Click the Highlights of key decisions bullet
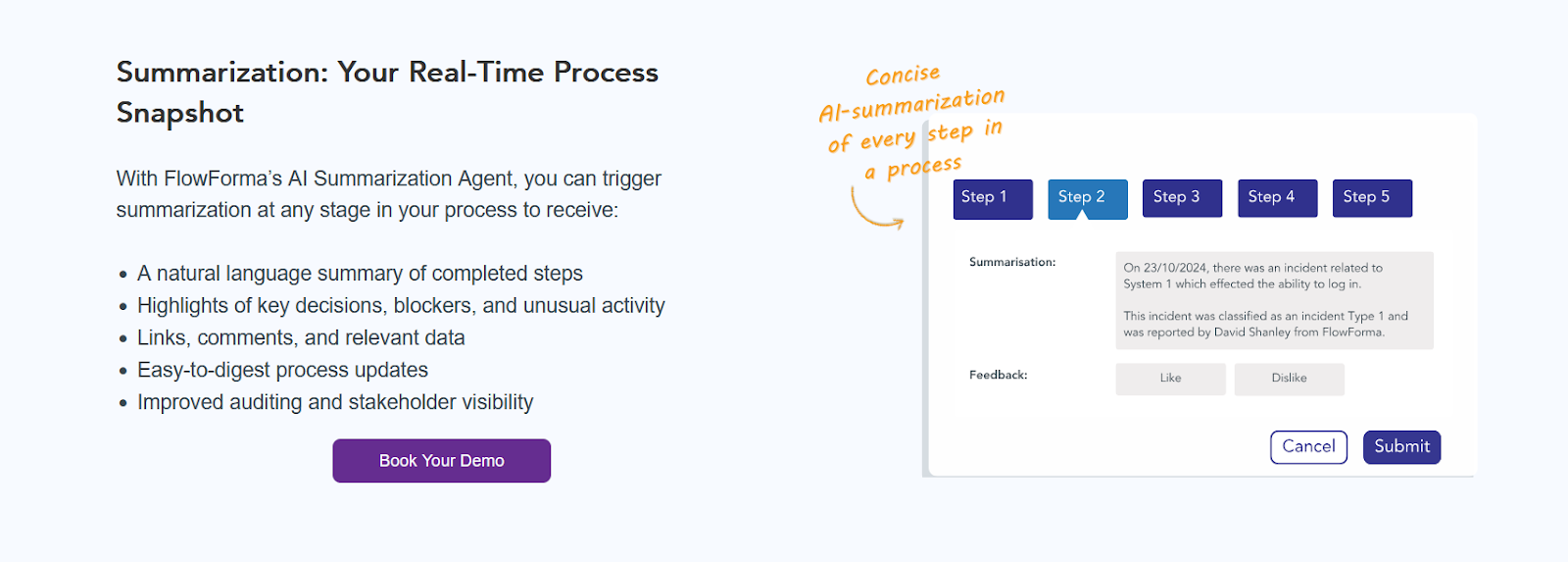This screenshot has height=562, width=1568. (401, 306)
